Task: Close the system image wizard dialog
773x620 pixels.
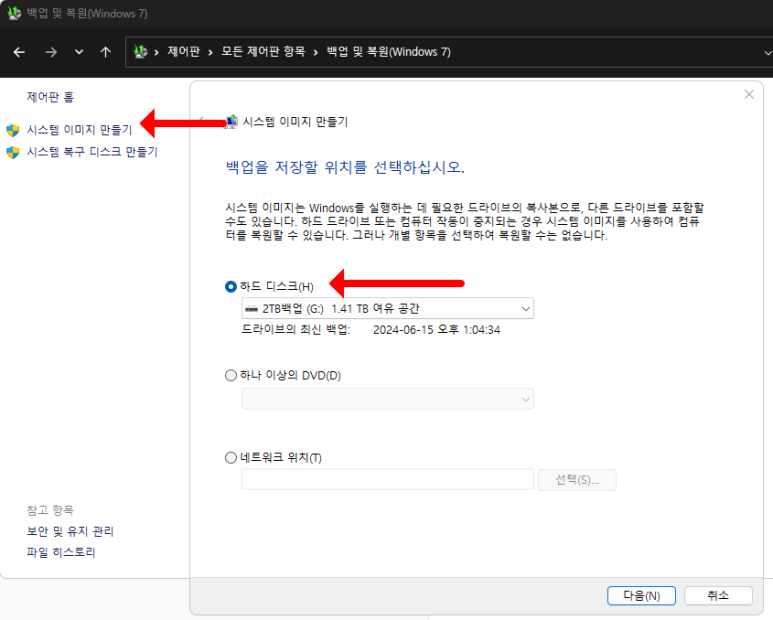Action: point(749,94)
